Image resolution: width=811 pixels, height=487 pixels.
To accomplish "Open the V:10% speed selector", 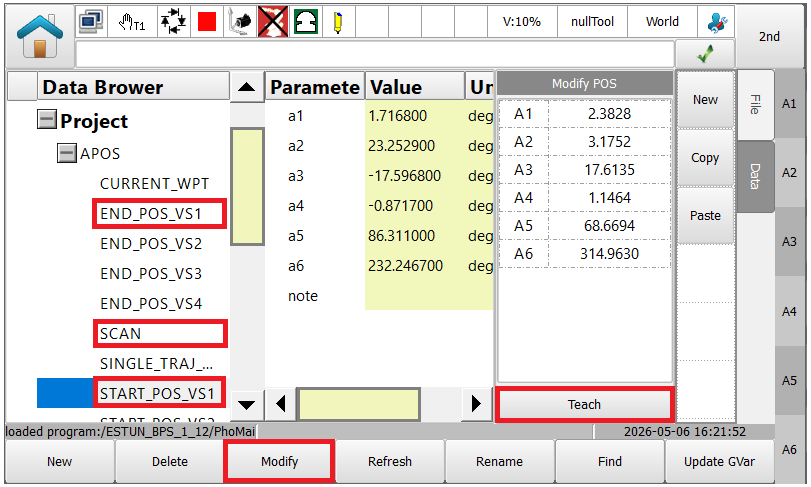I will pos(522,22).
